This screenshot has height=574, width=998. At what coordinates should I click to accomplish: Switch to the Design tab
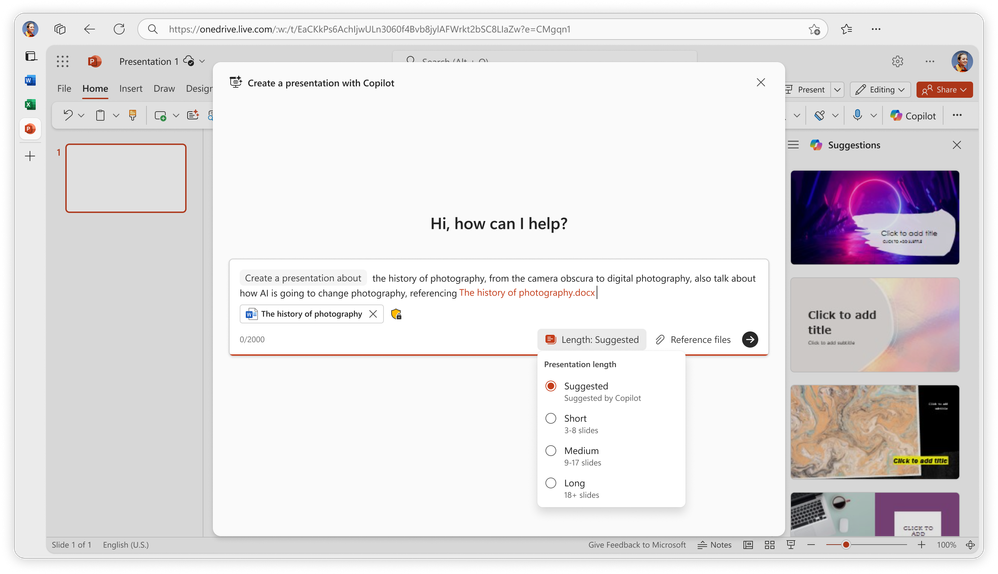pos(199,88)
